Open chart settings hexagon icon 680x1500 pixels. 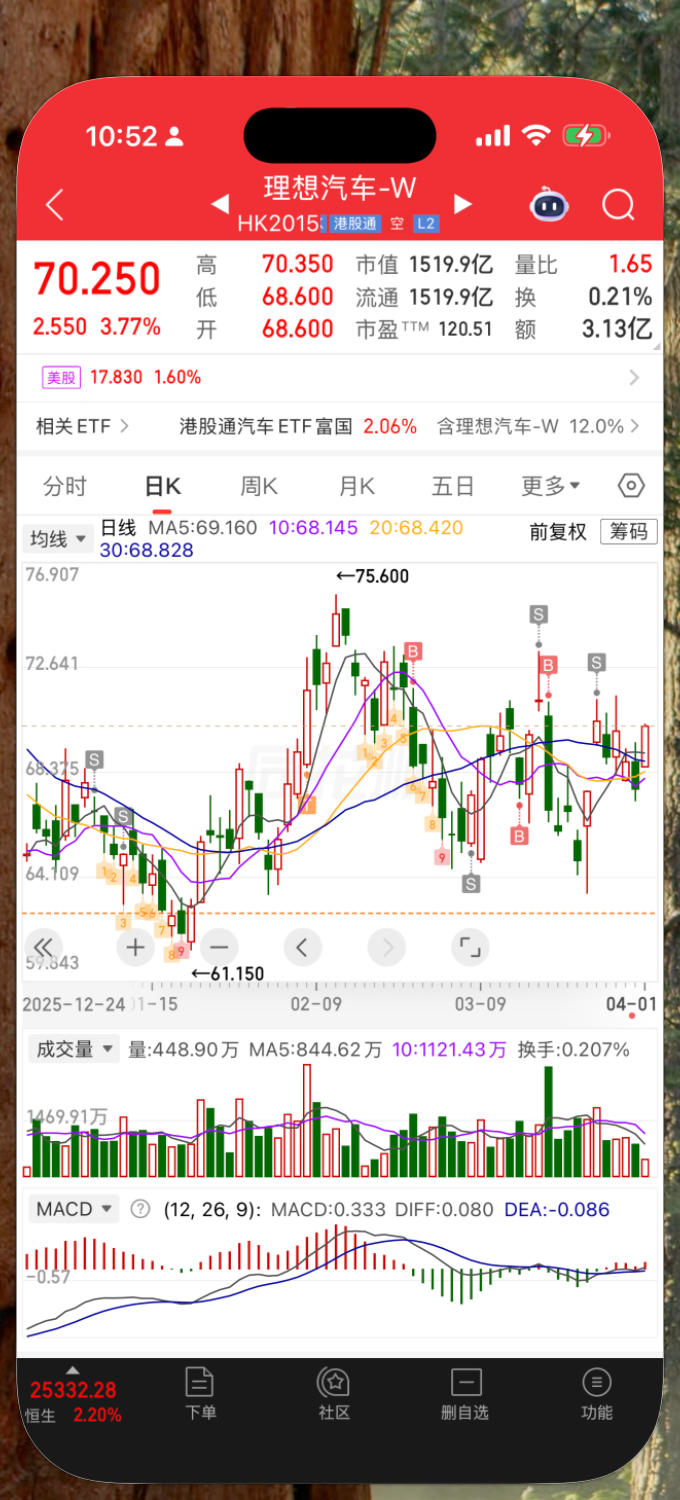coord(631,486)
